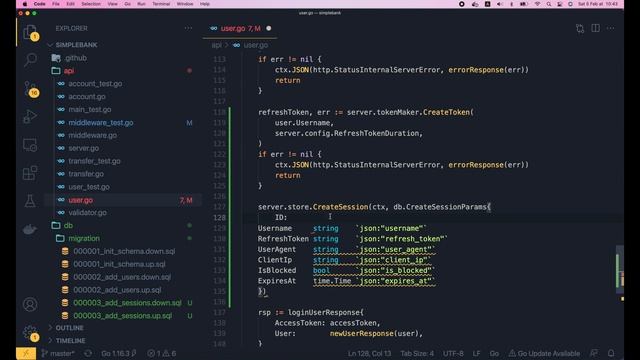
Task: Open changes compare icon in editor toolbar
Action: (580, 28)
